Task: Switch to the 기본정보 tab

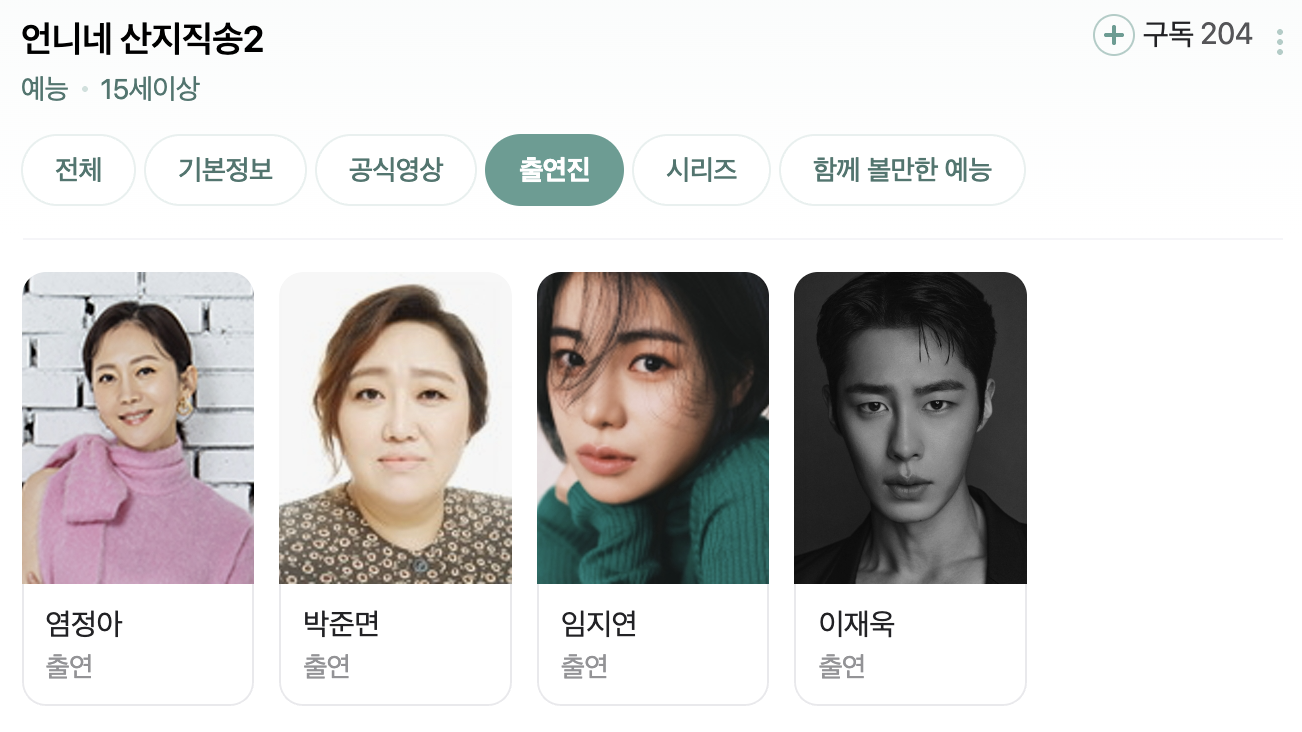Action: point(225,170)
